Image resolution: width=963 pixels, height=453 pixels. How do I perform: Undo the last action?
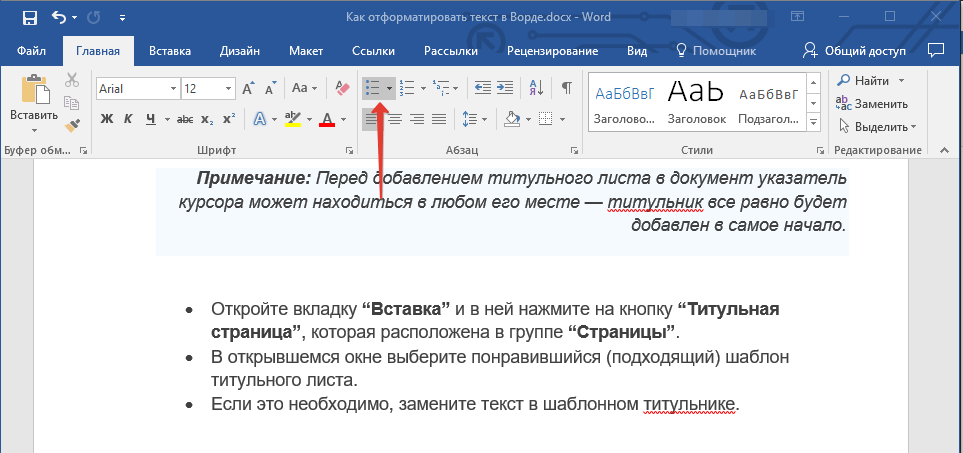60,18
